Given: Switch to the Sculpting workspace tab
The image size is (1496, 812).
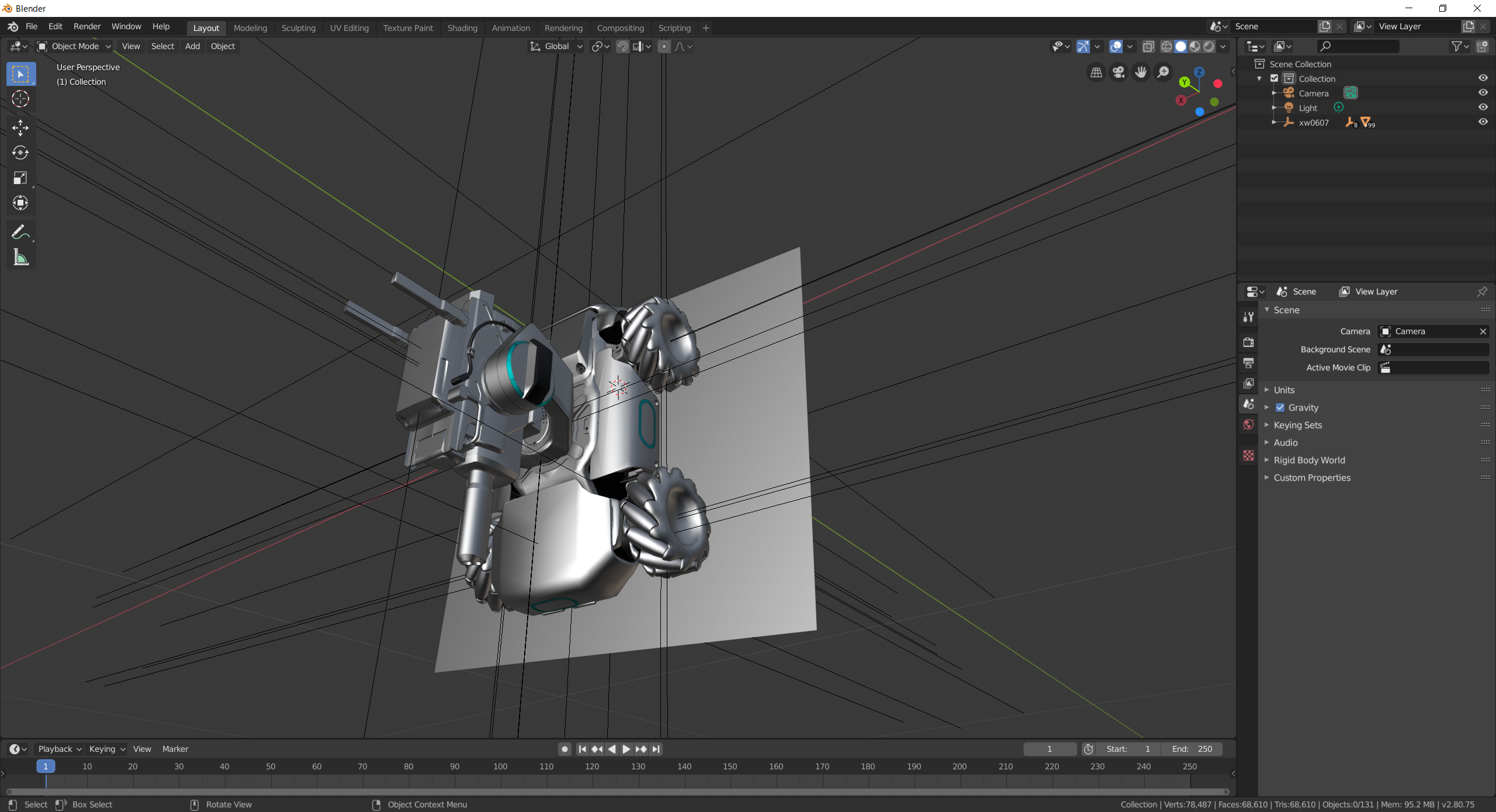Looking at the screenshot, I should [298, 27].
